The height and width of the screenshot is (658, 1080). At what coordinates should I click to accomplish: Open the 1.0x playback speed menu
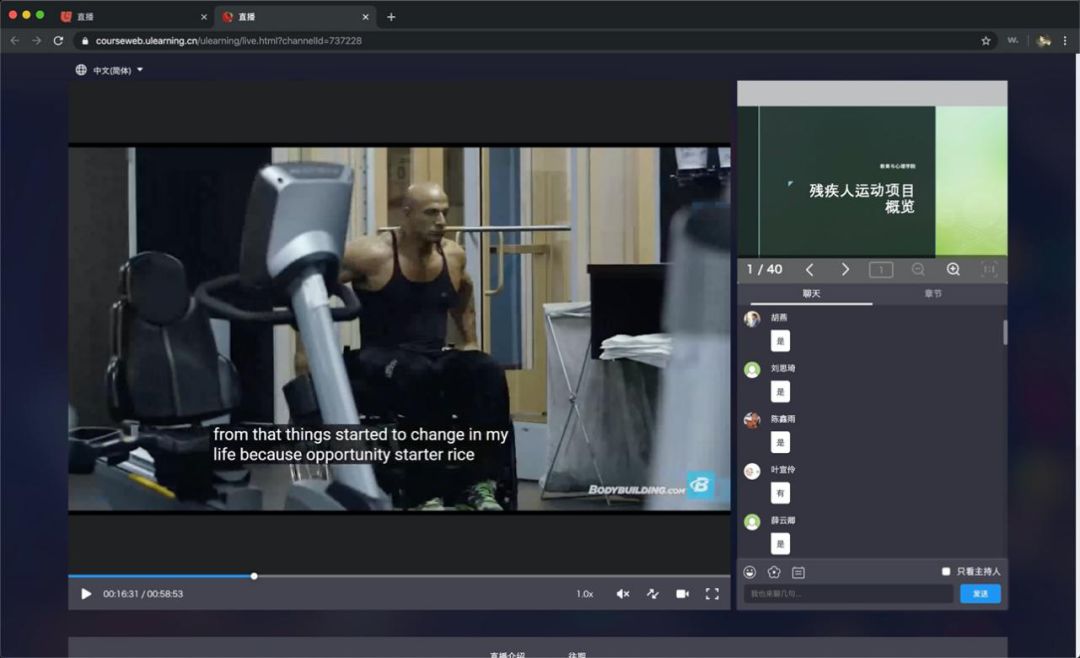(x=584, y=594)
